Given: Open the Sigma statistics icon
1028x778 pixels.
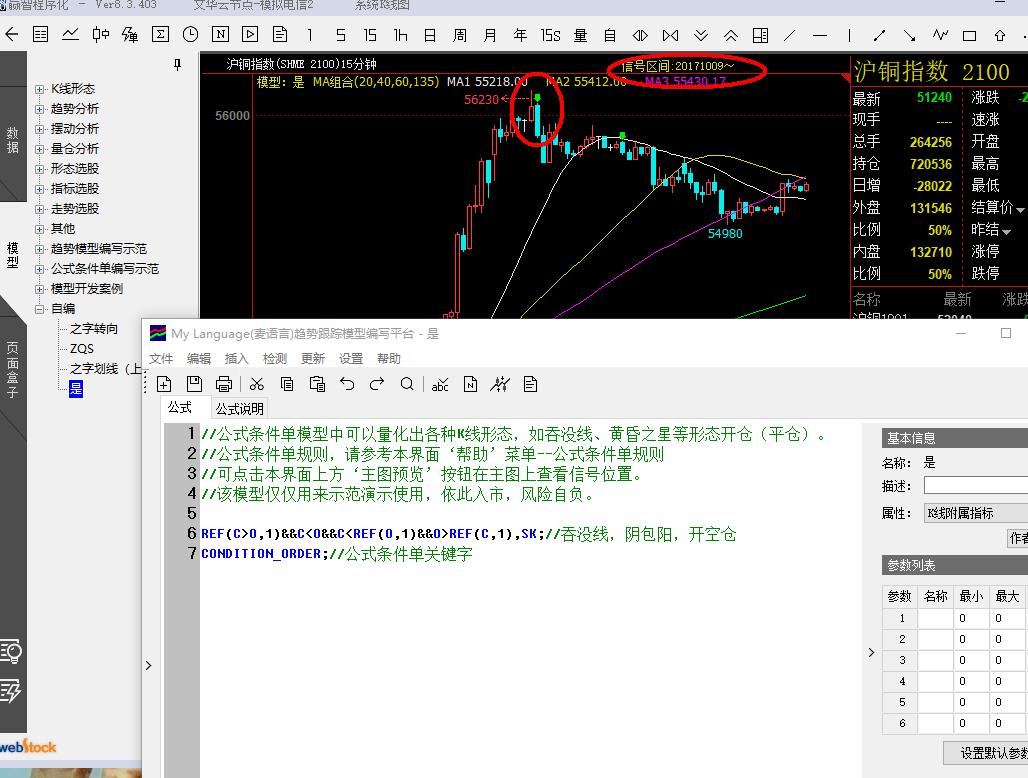Looking at the screenshot, I should point(160,34).
